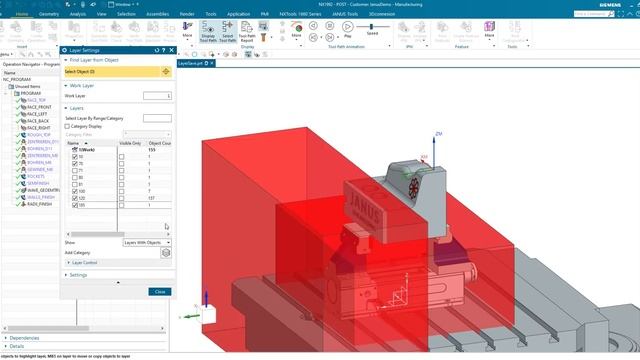Open the Show layers dropdown
The width and height of the screenshot is (640, 360).
[x=147, y=242]
